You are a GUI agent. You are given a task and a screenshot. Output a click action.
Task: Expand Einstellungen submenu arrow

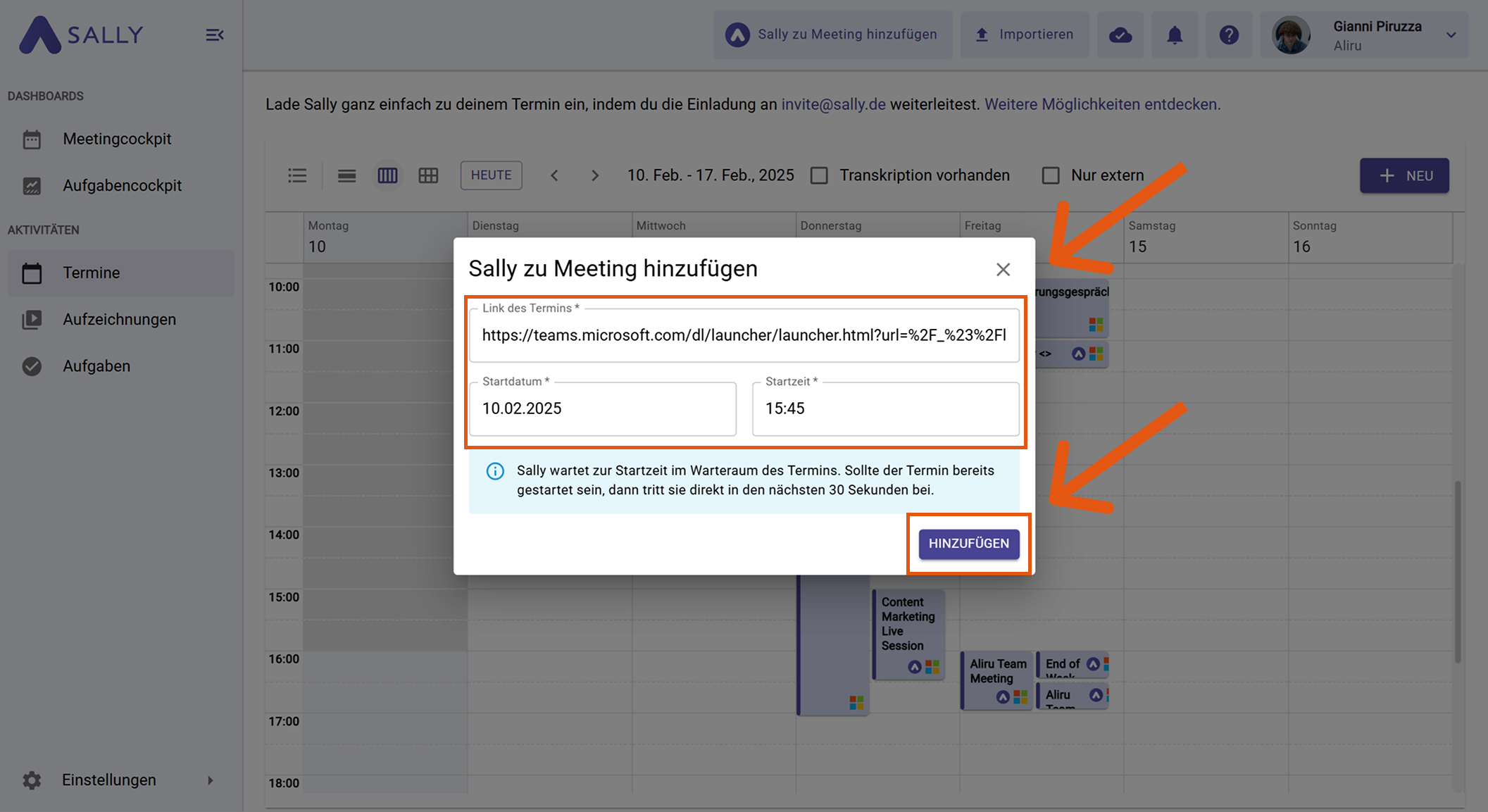[x=210, y=780]
